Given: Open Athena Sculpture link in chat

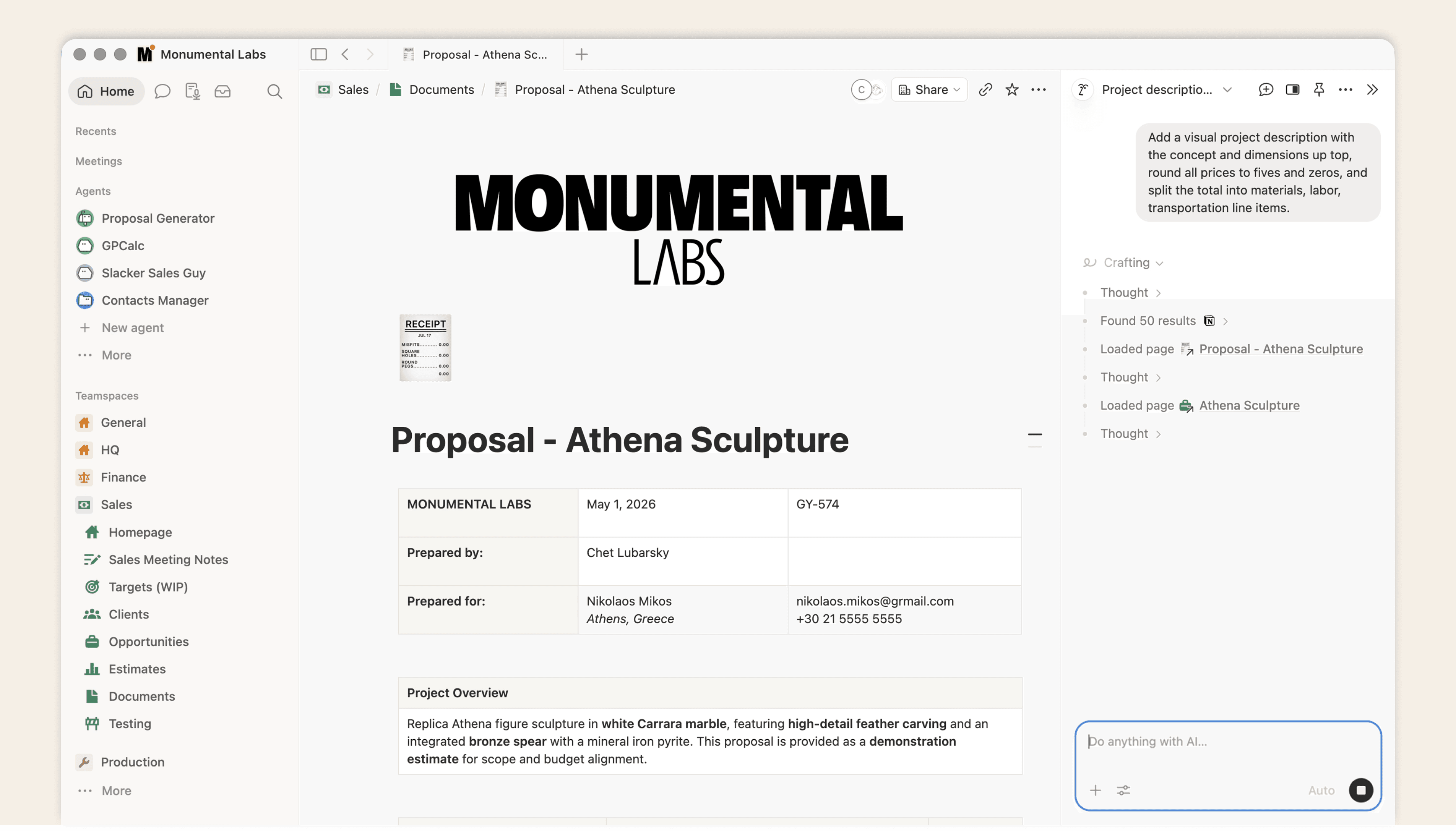Looking at the screenshot, I should point(1249,405).
